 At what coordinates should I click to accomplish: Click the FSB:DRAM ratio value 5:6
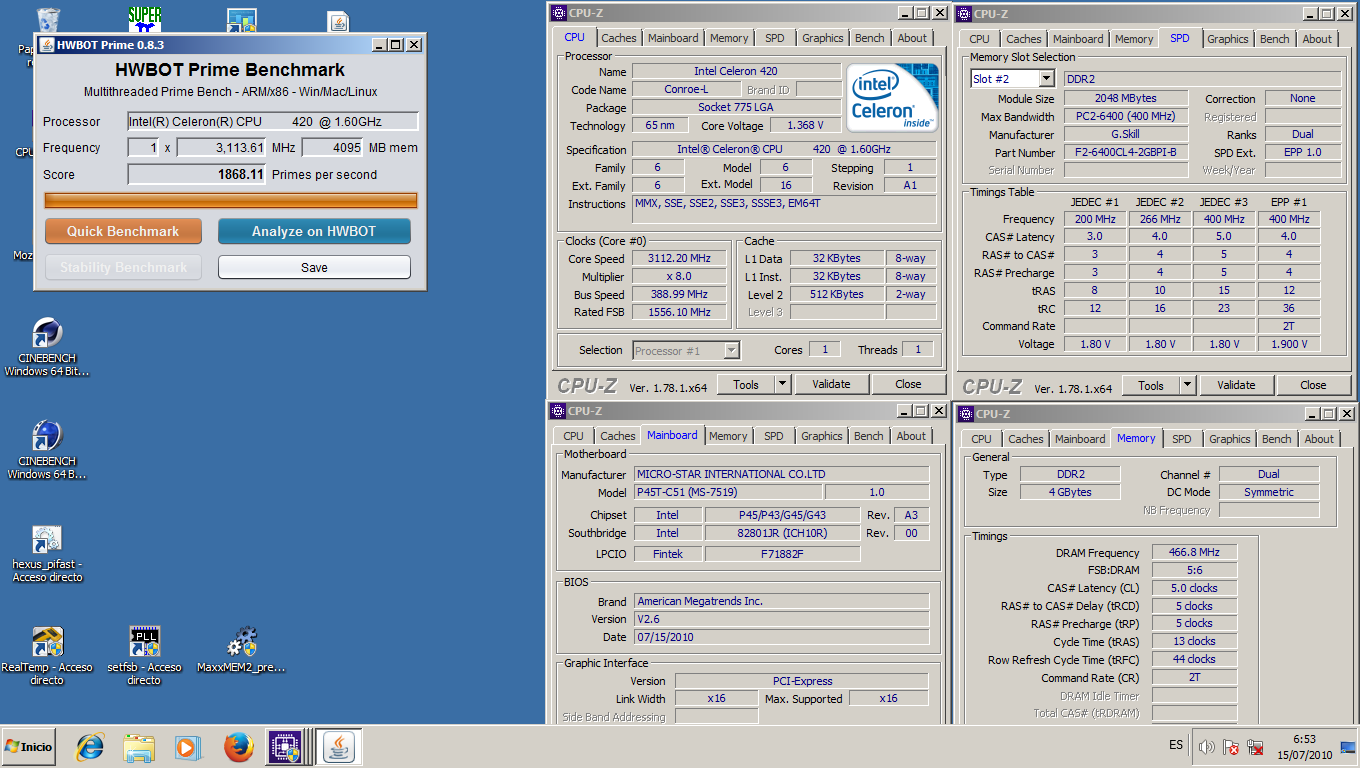tap(1194, 570)
